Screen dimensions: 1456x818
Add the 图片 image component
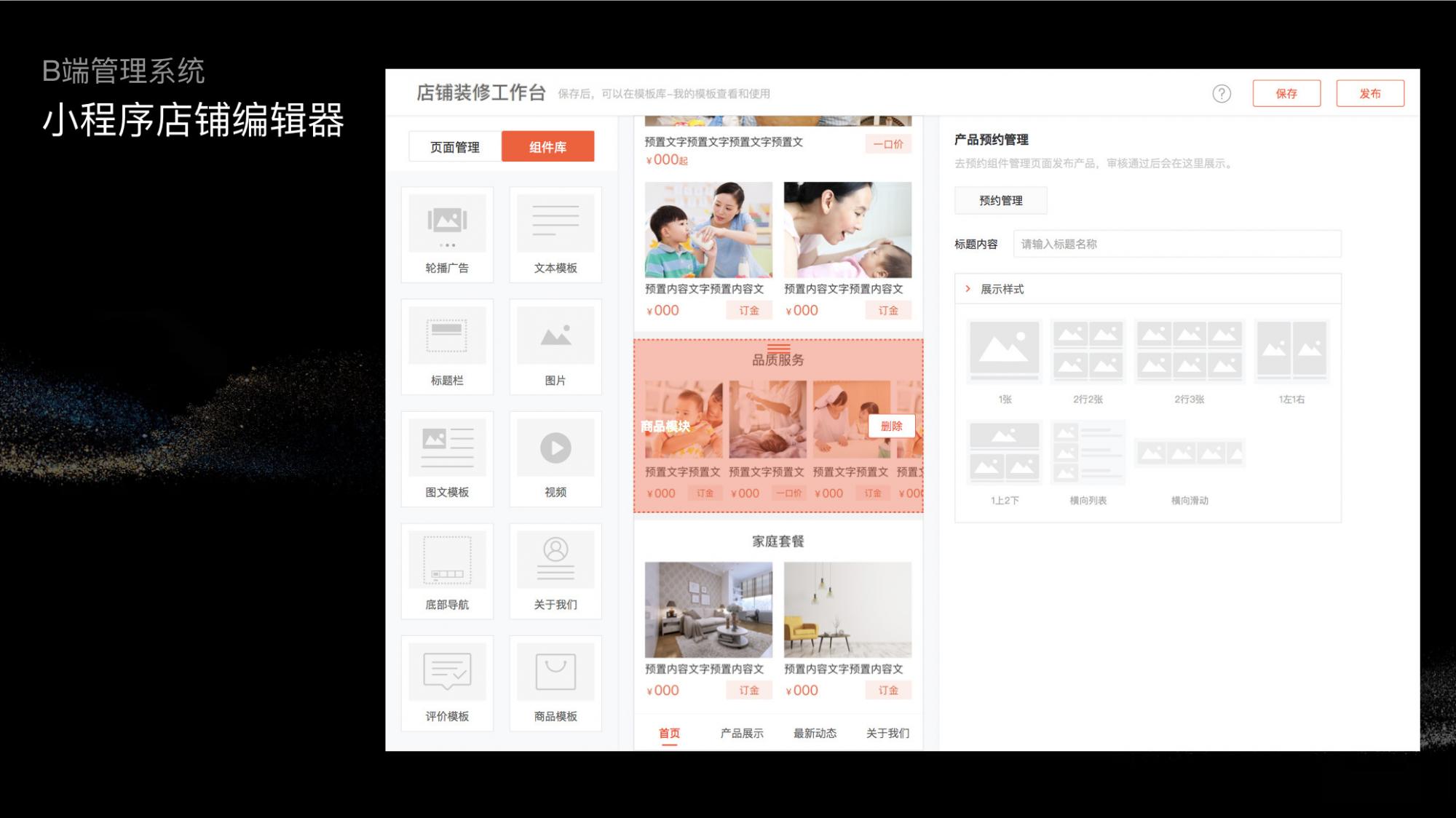[x=555, y=346]
